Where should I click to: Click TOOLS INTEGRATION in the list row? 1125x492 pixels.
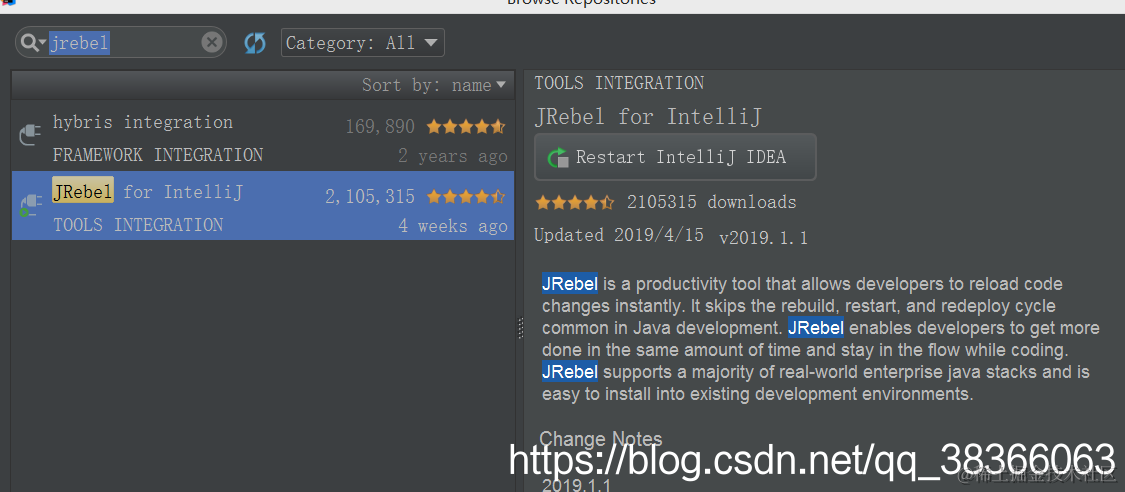click(x=138, y=224)
